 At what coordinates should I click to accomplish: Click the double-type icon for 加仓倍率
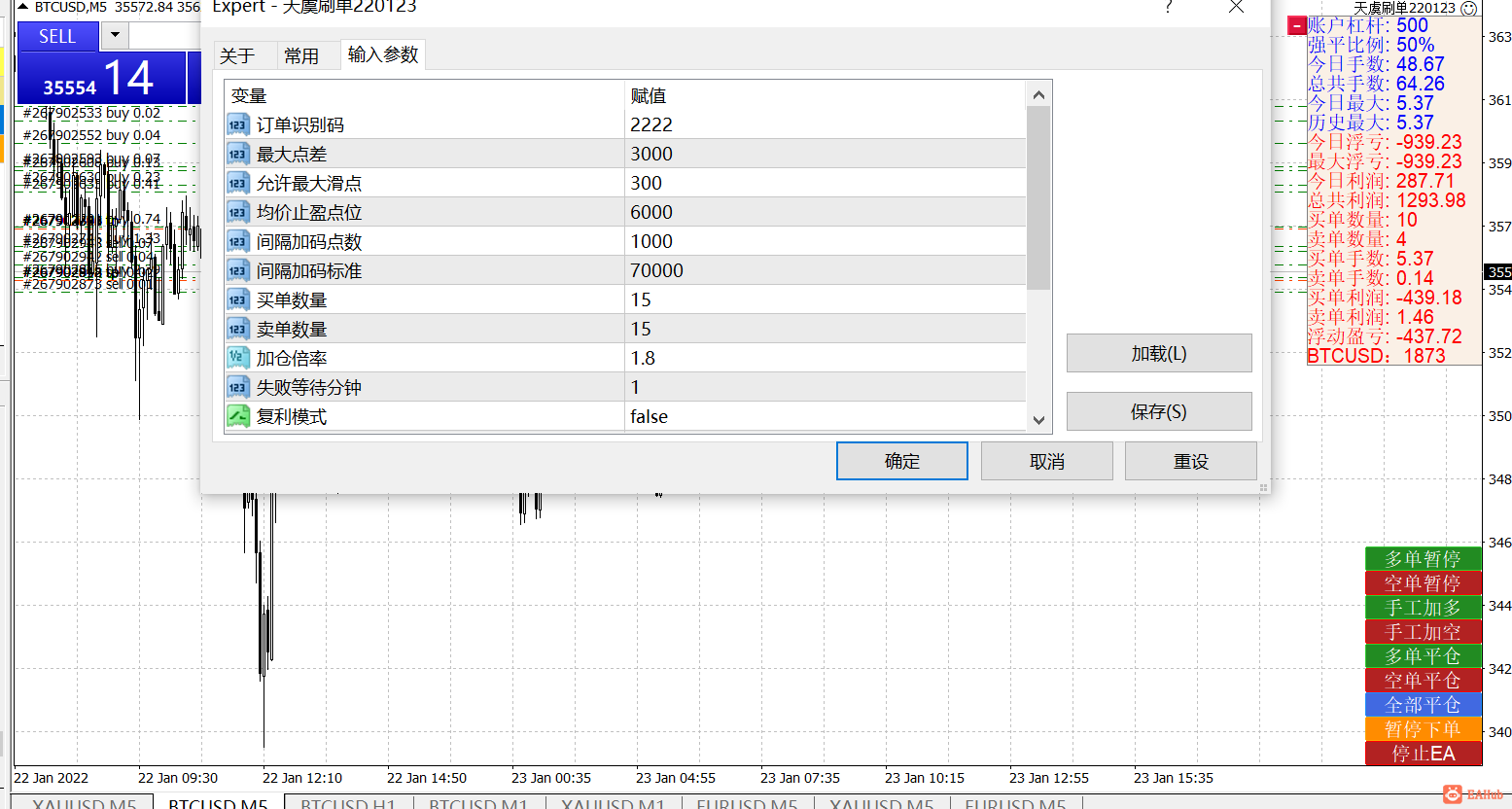[x=238, y=358]
